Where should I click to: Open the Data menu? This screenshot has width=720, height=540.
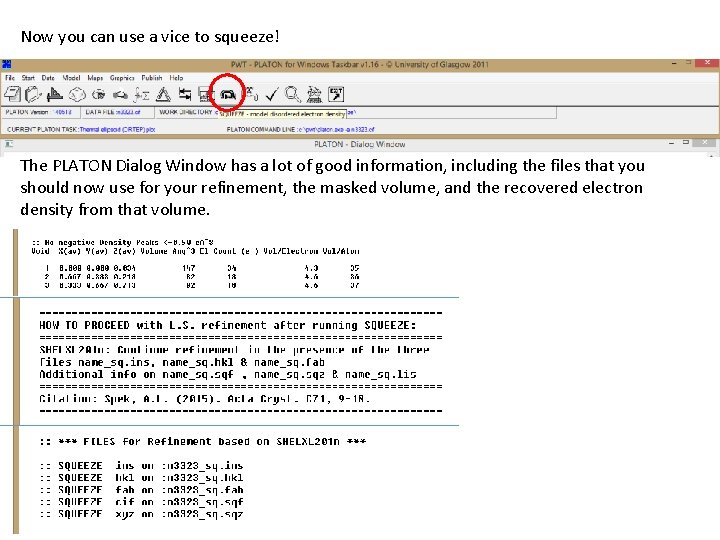click(48, 78)
